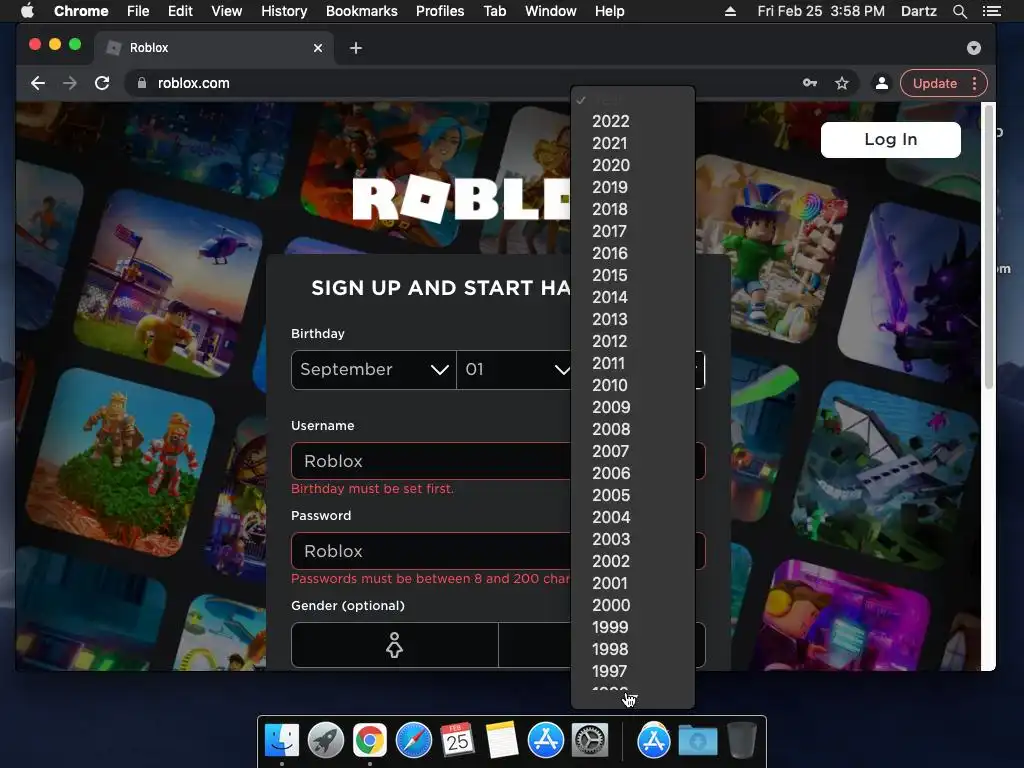
Task: Choose 2015 in the year list
Action: [633, 276]
